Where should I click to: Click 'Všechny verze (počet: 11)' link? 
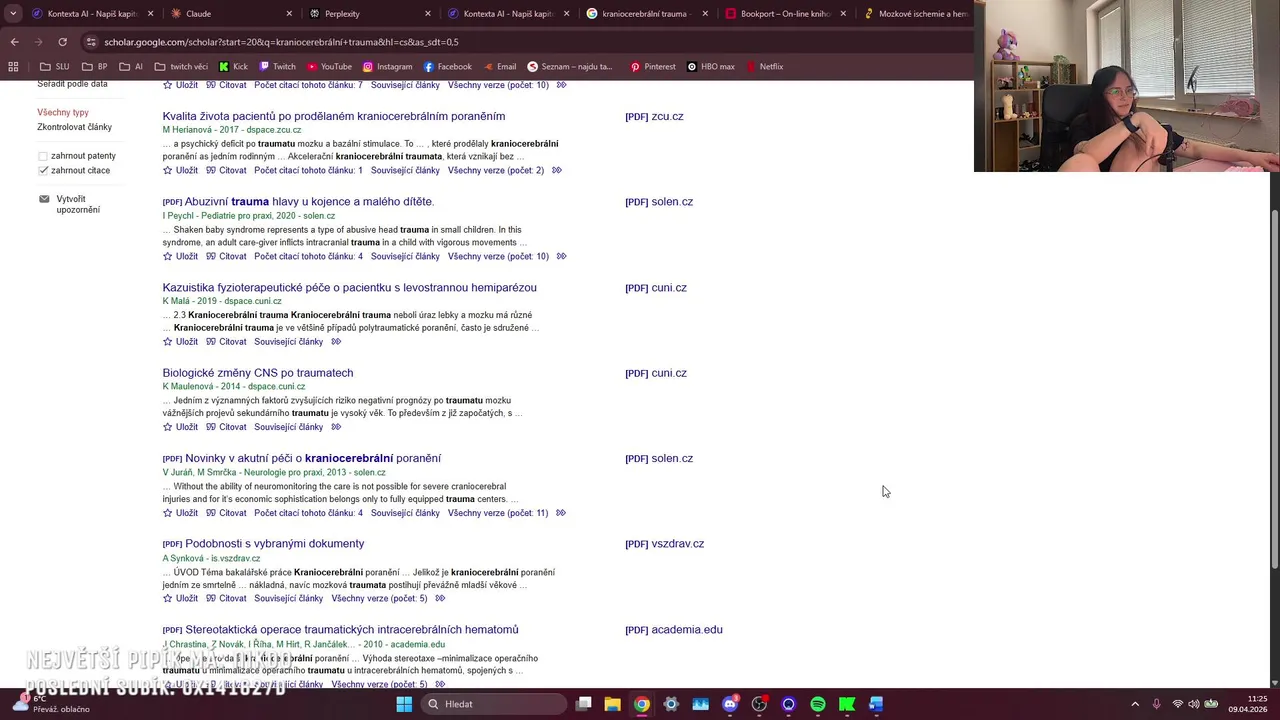click(498, 513)
